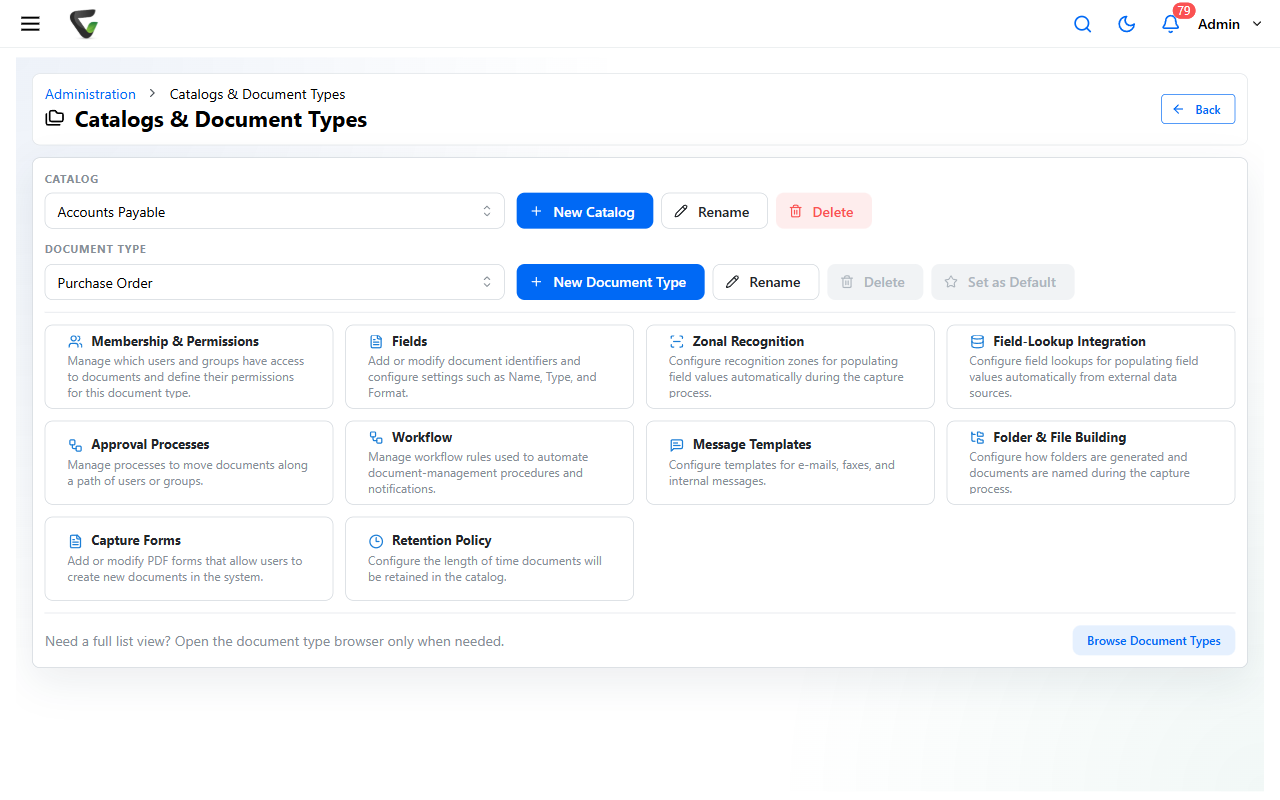The height and width of the screenshot is (800, 1280).
Task: Open the Purchase Order document type dropdown
Action: coord(275,282)
